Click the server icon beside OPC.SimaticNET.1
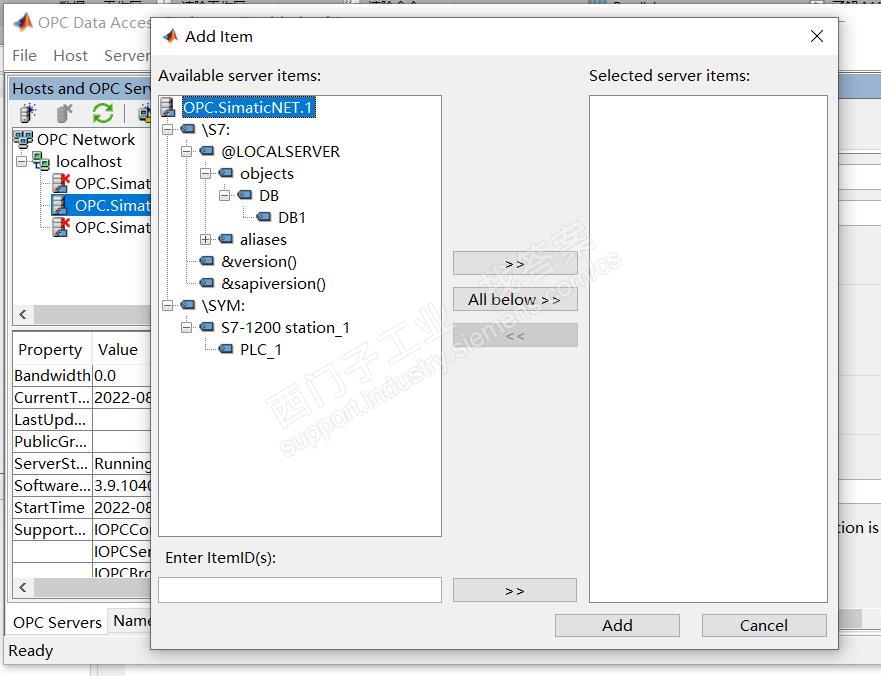Image resolution: width=881 pixels, height=676 pixels. [x=168, y=107]
